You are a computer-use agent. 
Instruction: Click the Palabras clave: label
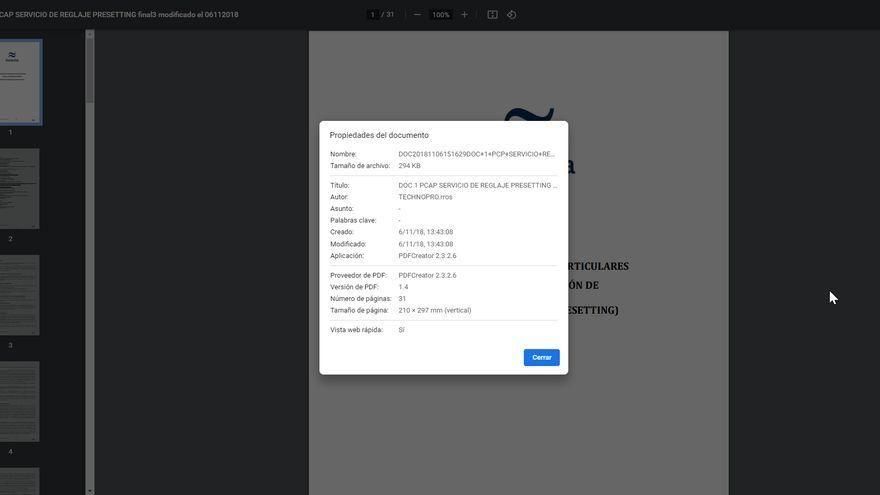point(353,220)
